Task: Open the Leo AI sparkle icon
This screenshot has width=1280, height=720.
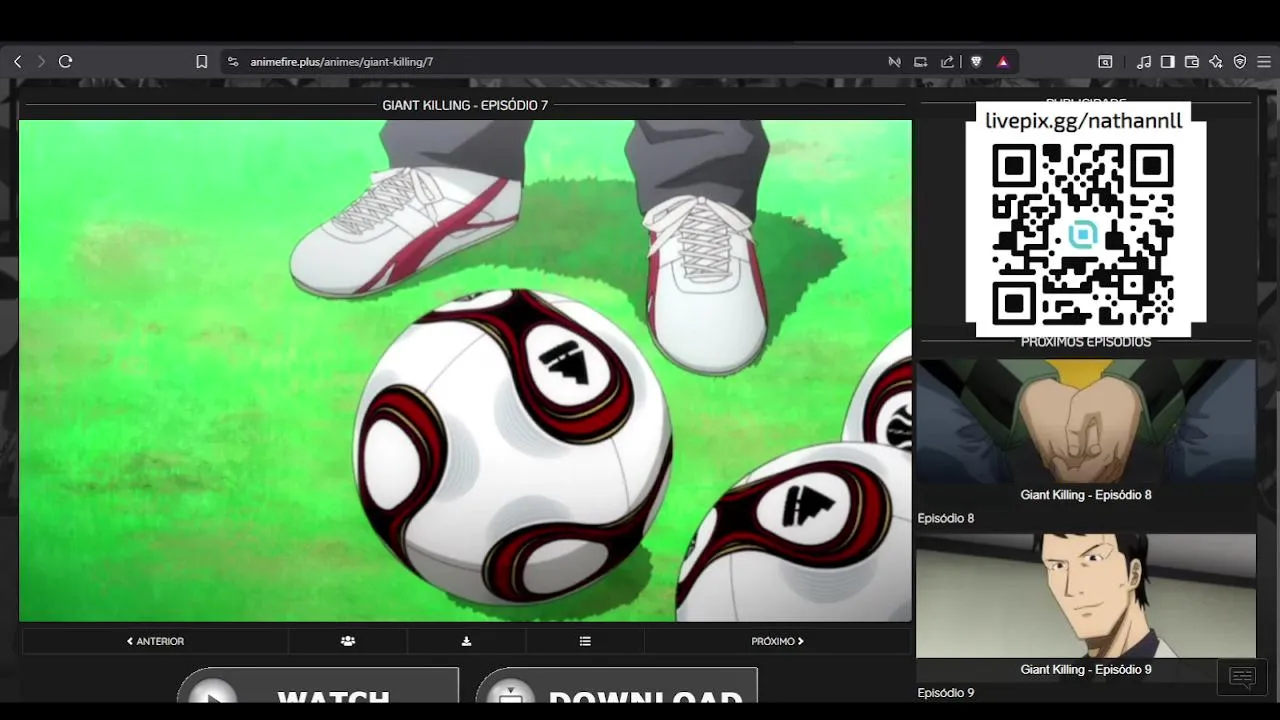Action: [x=1216, y=62]
